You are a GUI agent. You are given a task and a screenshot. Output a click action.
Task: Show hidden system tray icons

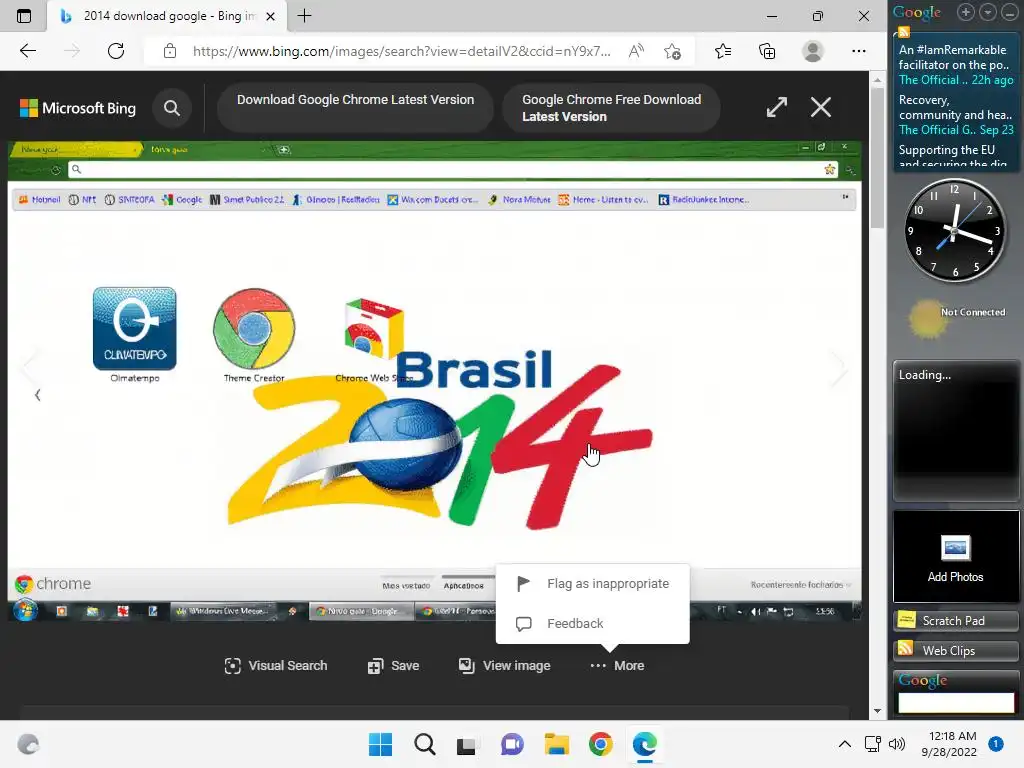844,744
